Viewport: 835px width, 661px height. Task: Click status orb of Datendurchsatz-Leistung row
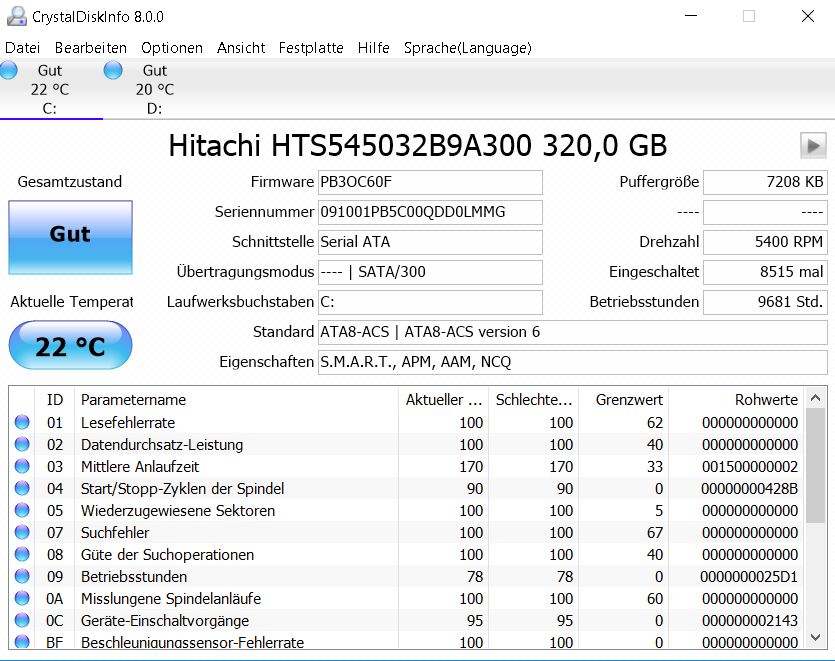[22, 444]
